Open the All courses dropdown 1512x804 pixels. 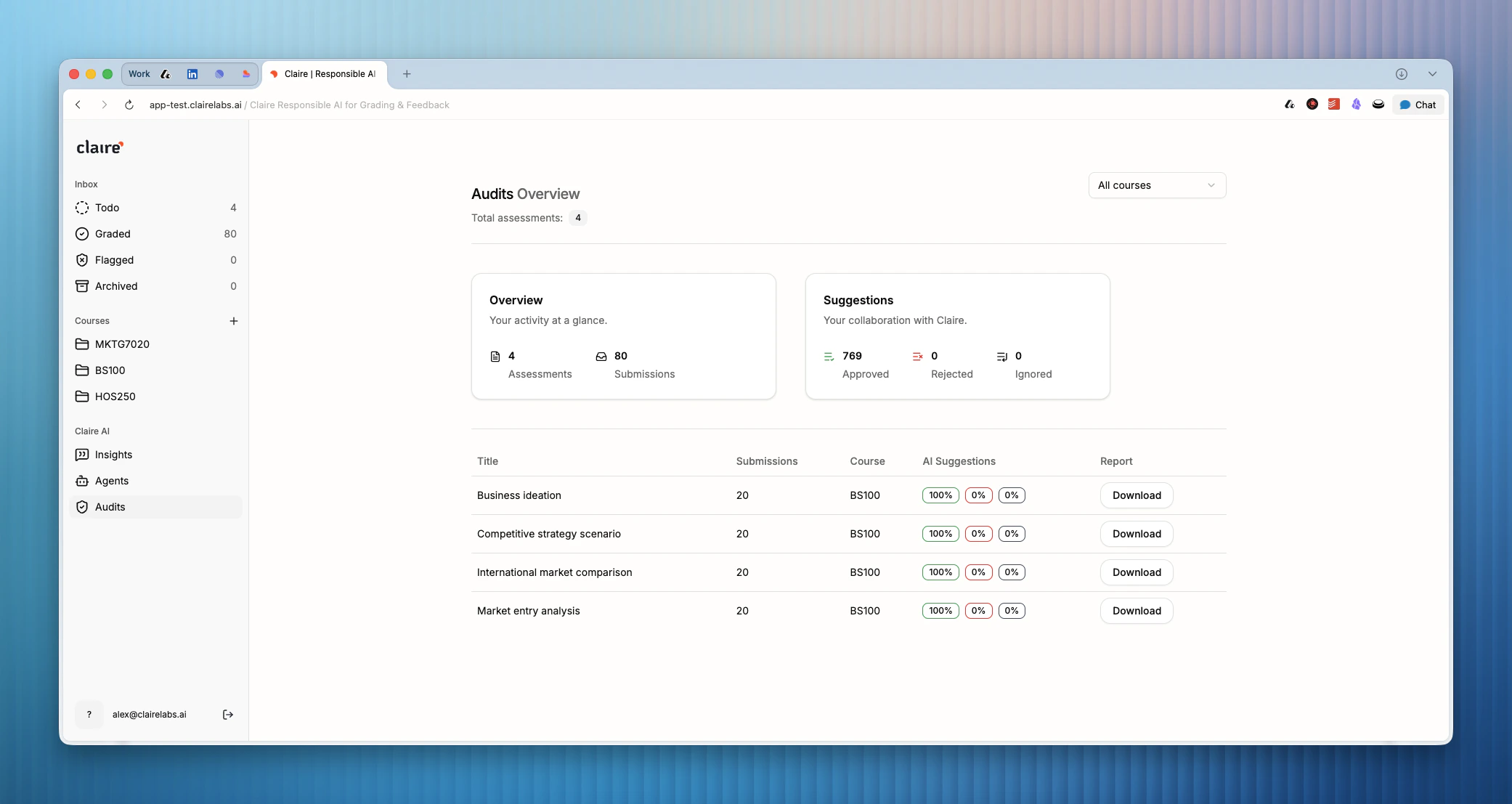(1157, 185)
